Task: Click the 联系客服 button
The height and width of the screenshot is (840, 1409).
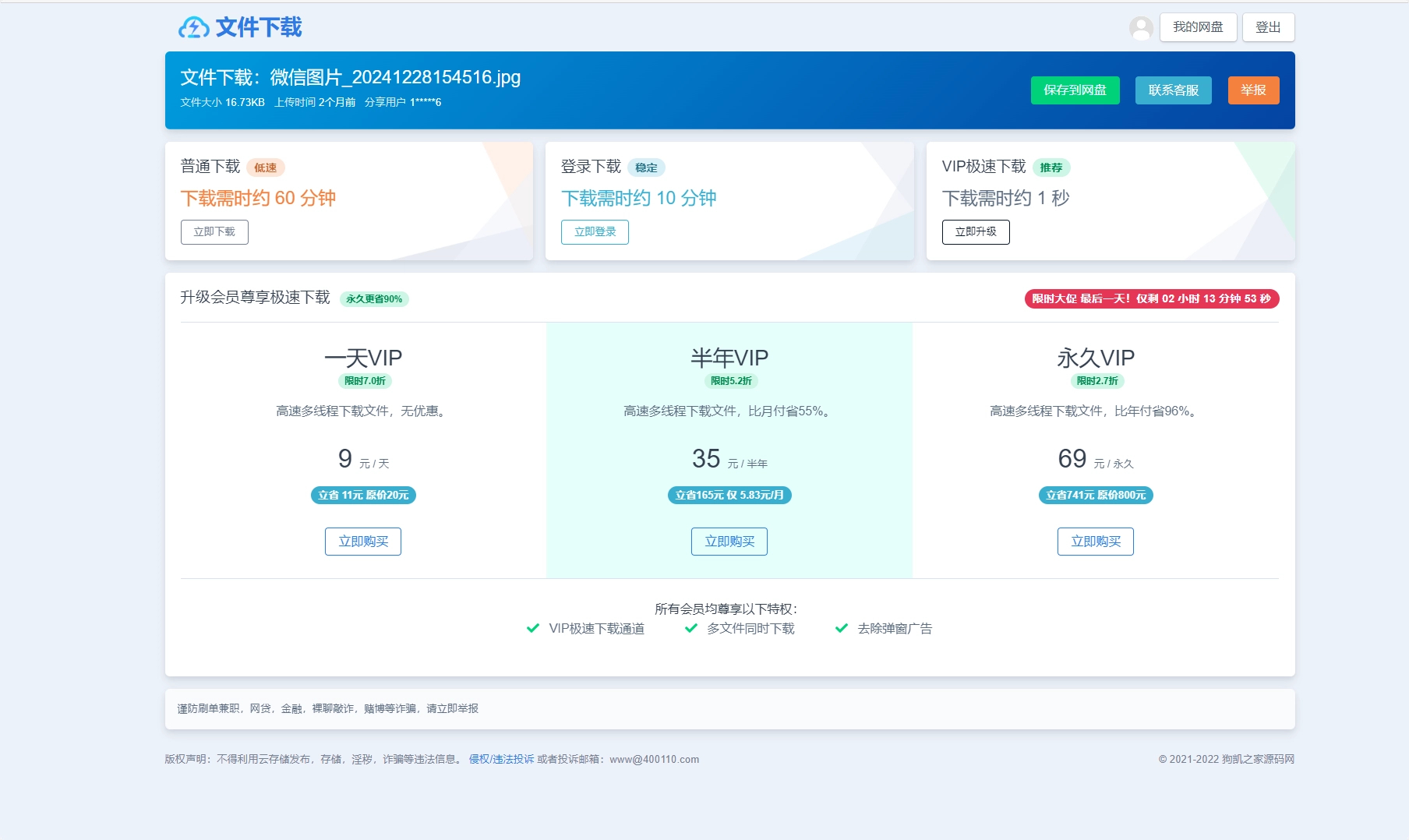Action: (1173, 90)
